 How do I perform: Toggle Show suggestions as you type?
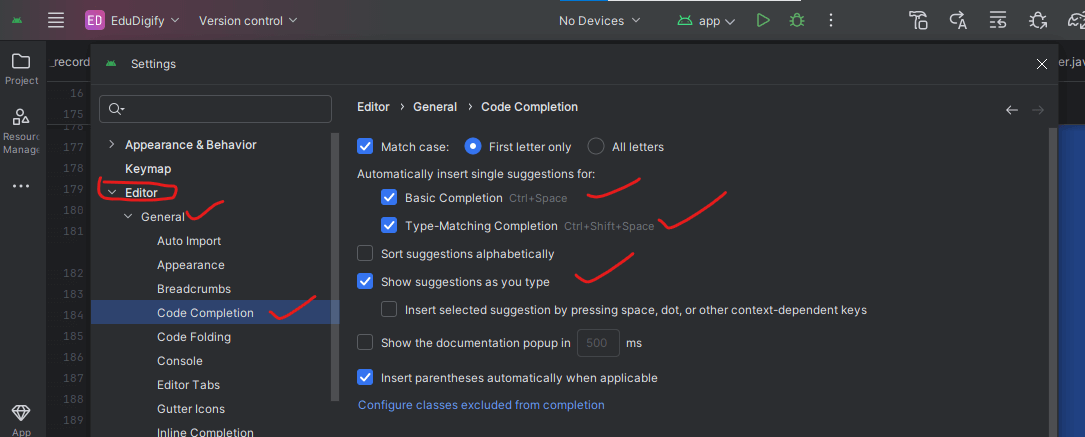click(365, 281)
